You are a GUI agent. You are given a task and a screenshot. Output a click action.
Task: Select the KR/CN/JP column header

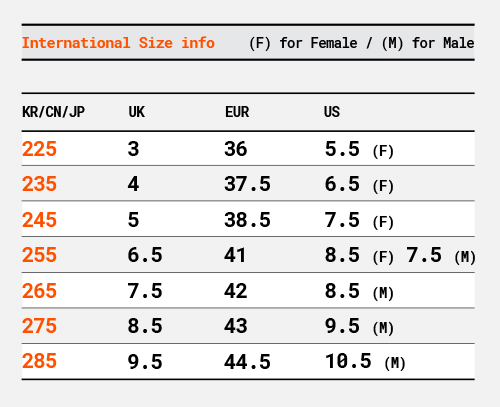coord(53,112)
